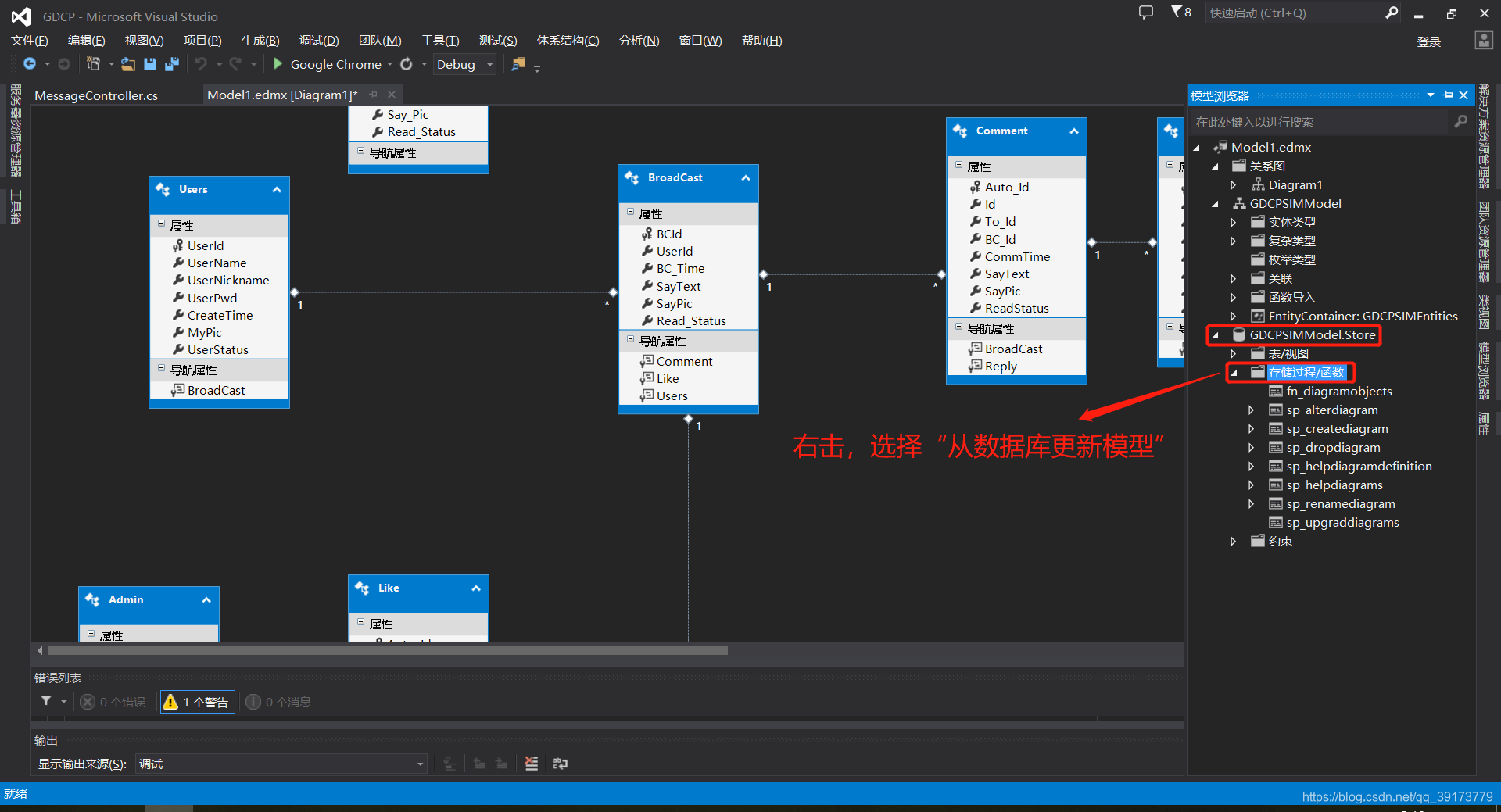Screen dimensions: 1501x812
Task: Toggle the 0 messages filter
Action: [x=279, y=702]
